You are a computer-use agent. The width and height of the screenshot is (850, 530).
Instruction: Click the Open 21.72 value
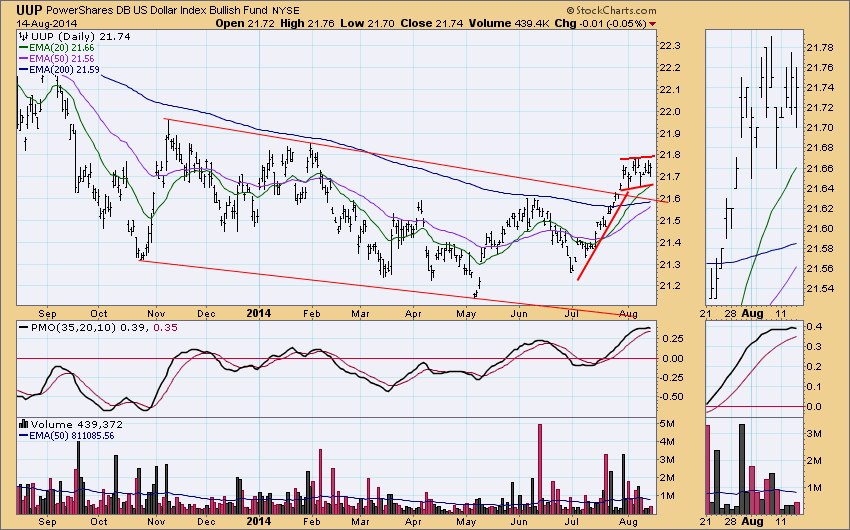245,23
